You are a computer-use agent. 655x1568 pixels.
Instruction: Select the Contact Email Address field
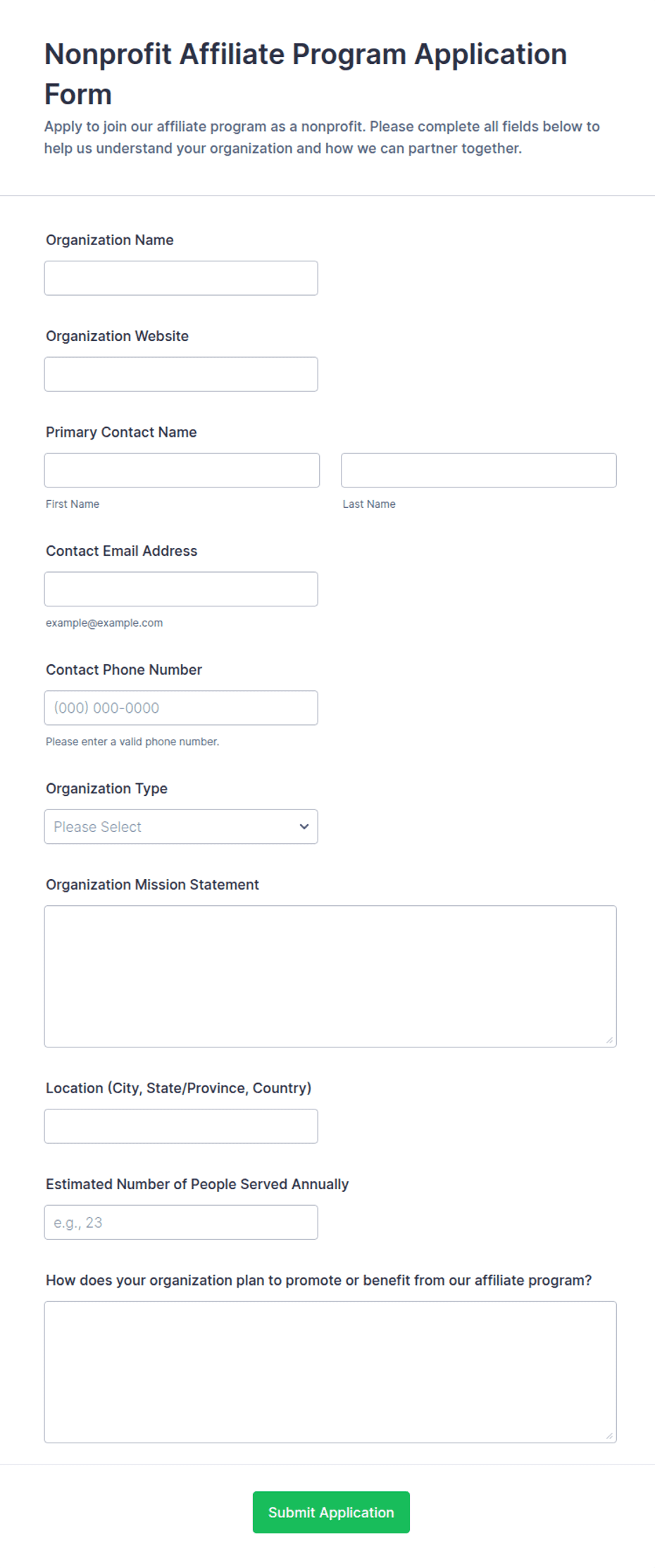tap(181, 589)
